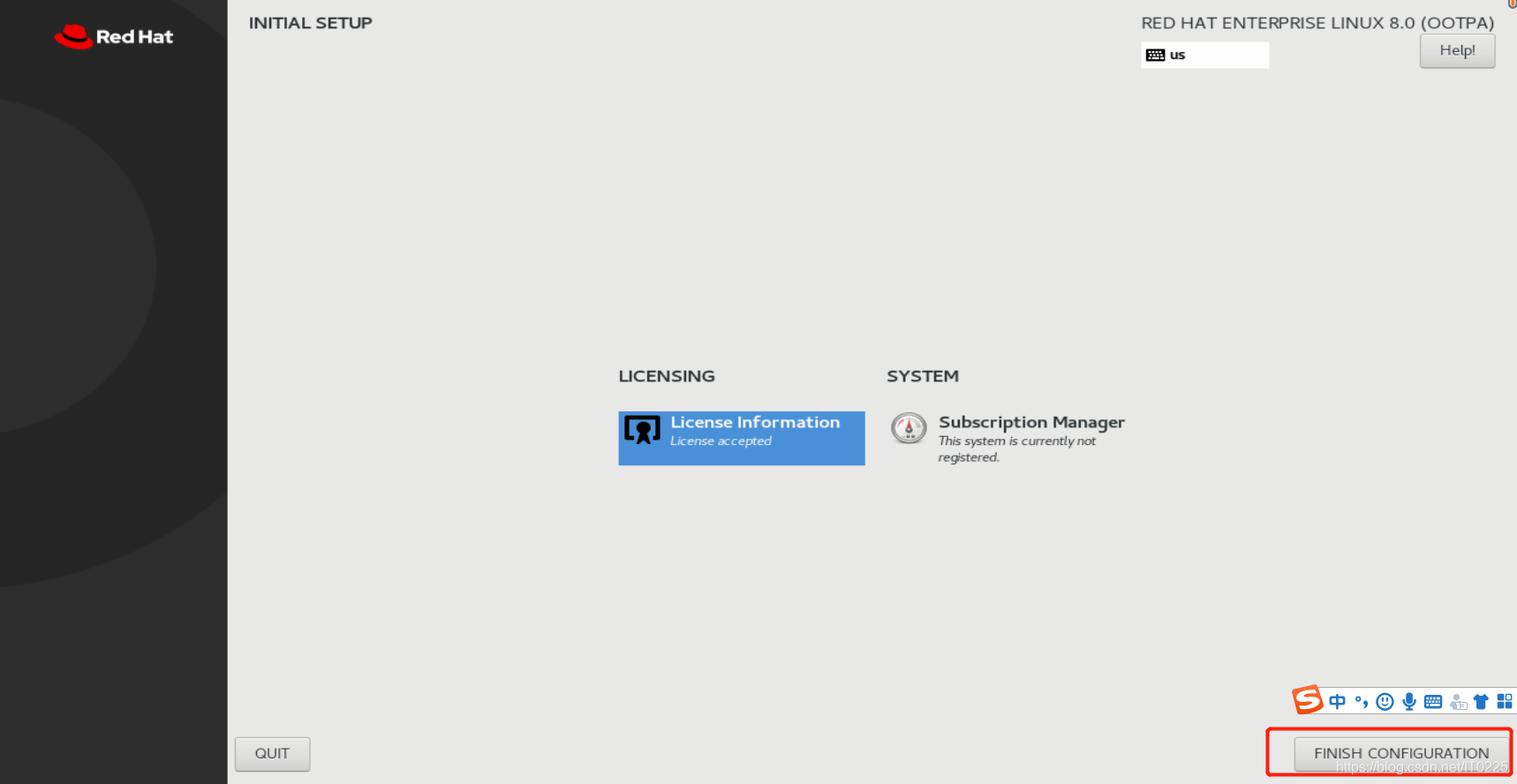Click the SYSTEM section heading

pos(923,376)
